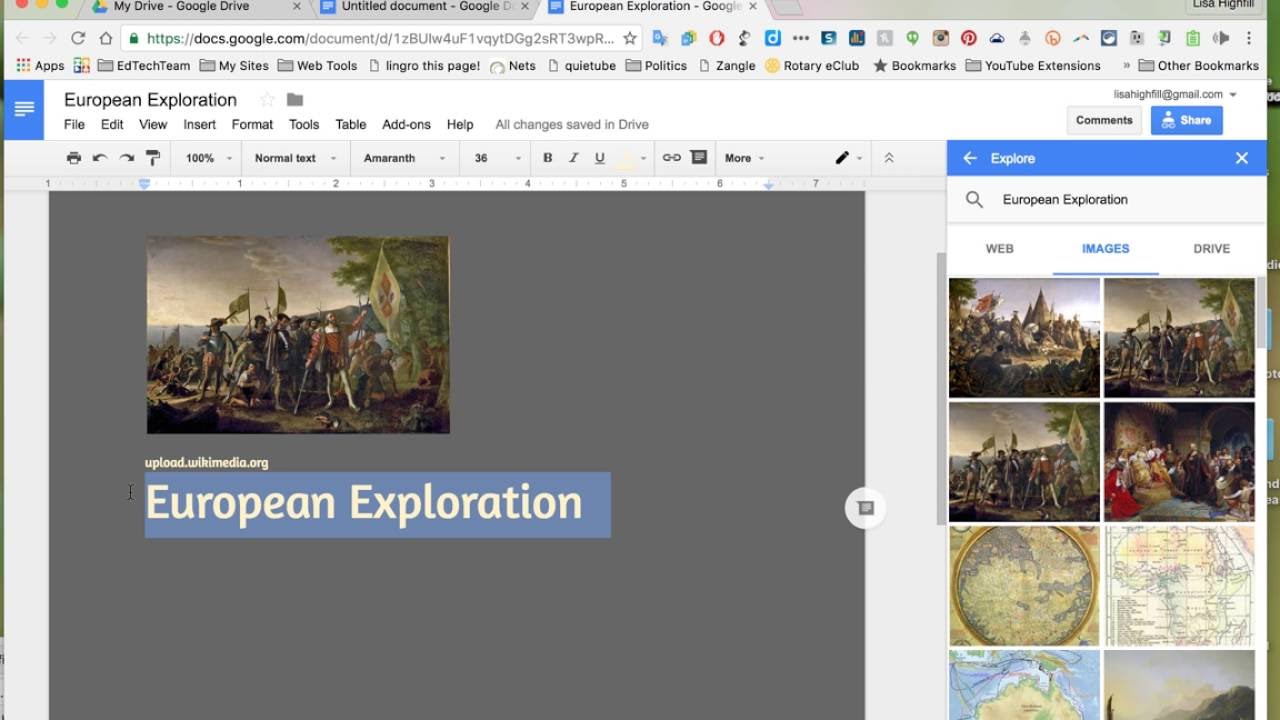The image size is (1280, 720).
Task: Click the Docs home icon
Action: (x=24, y=109)
